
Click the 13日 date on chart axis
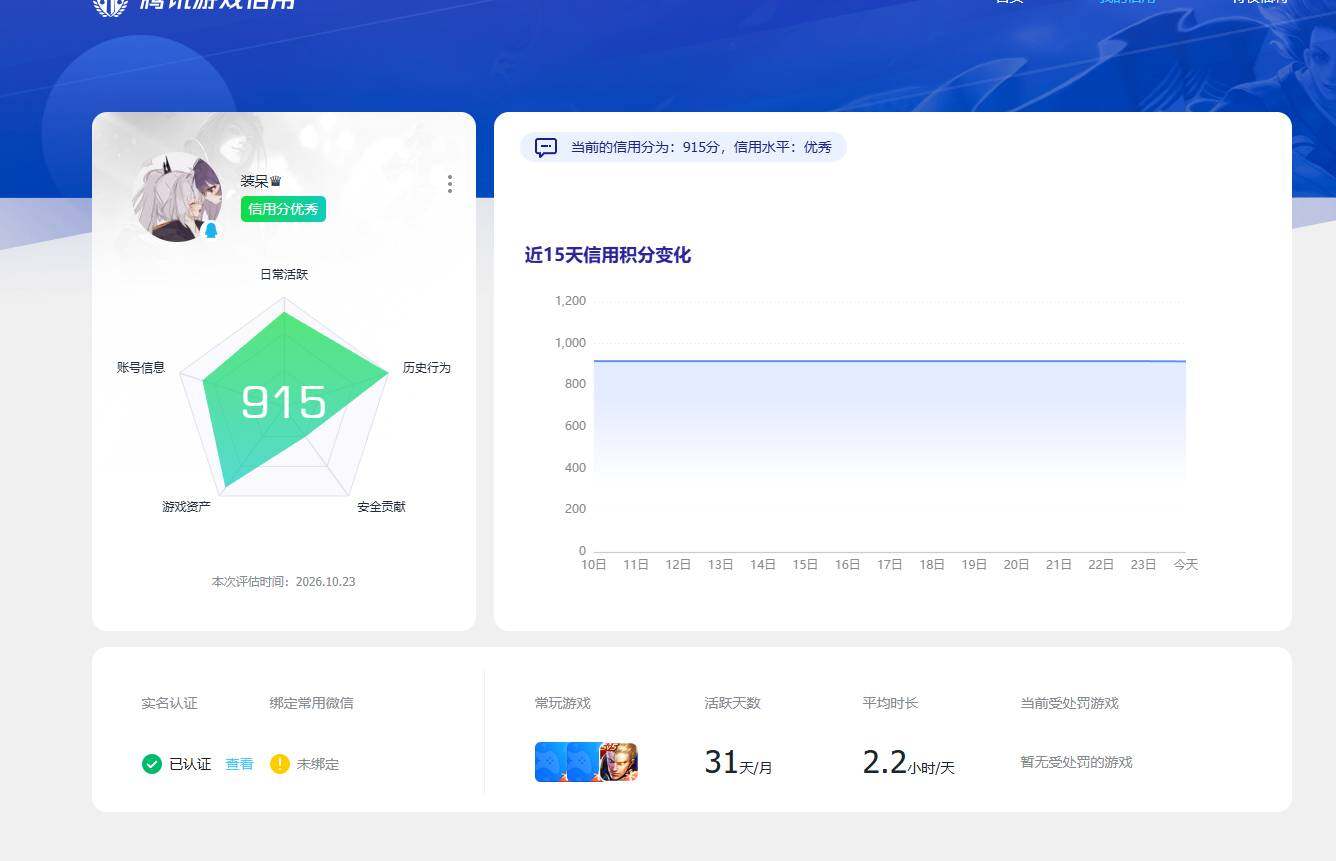[x=720, y=565]
